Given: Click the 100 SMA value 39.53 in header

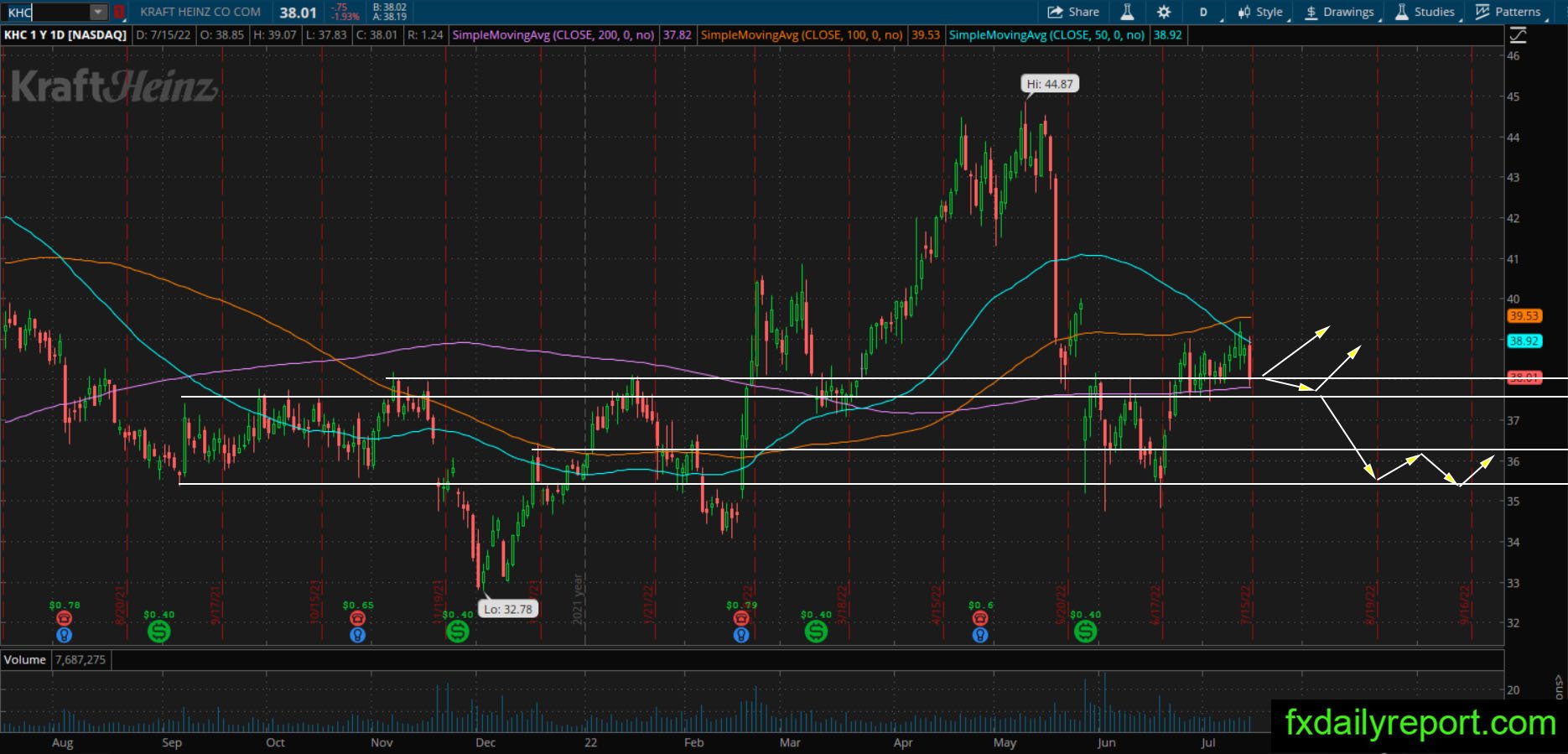Looking at the screenshot, I should 926,35.
